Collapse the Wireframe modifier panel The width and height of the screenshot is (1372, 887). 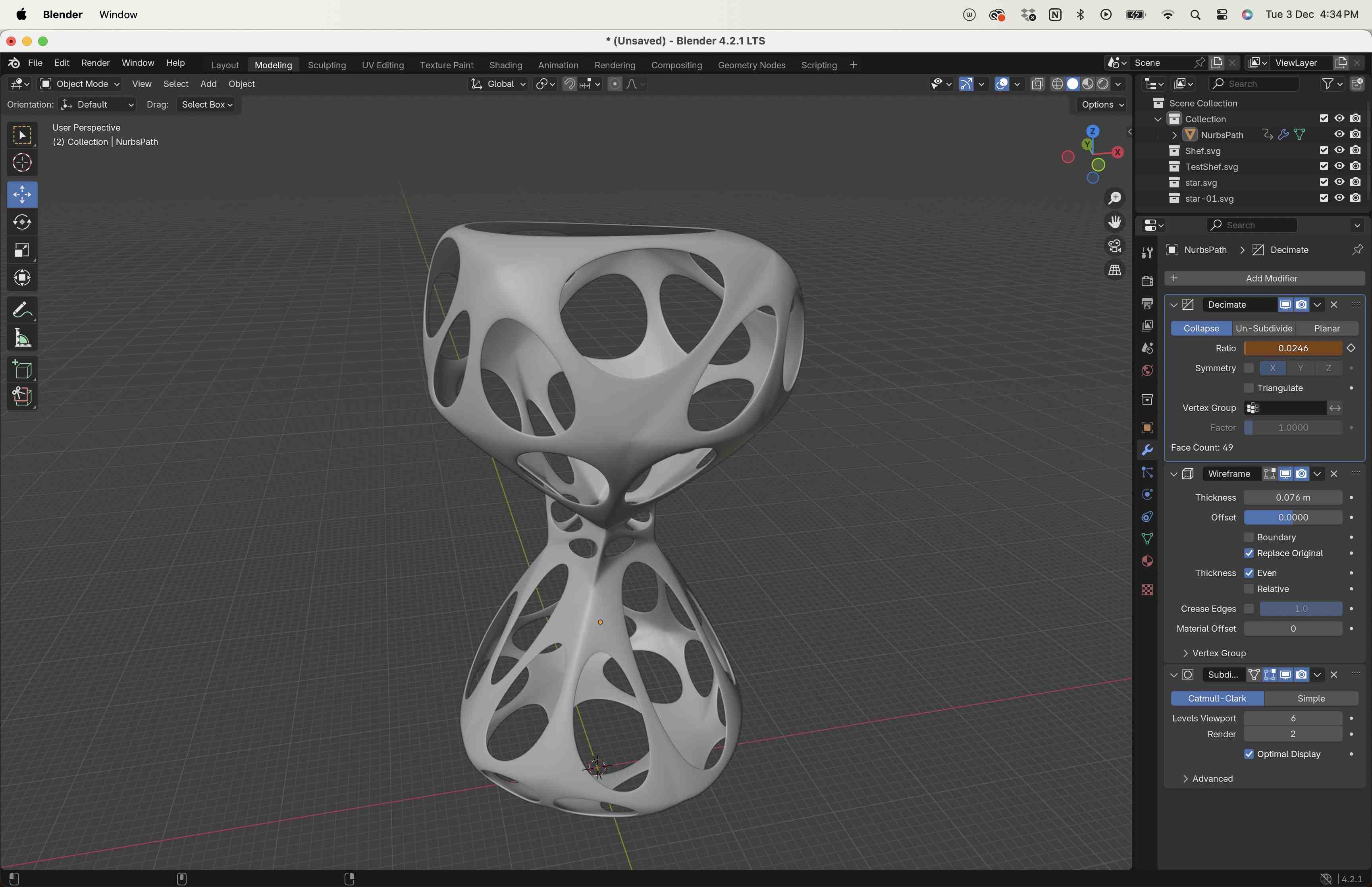click(x=1174, y=474)
